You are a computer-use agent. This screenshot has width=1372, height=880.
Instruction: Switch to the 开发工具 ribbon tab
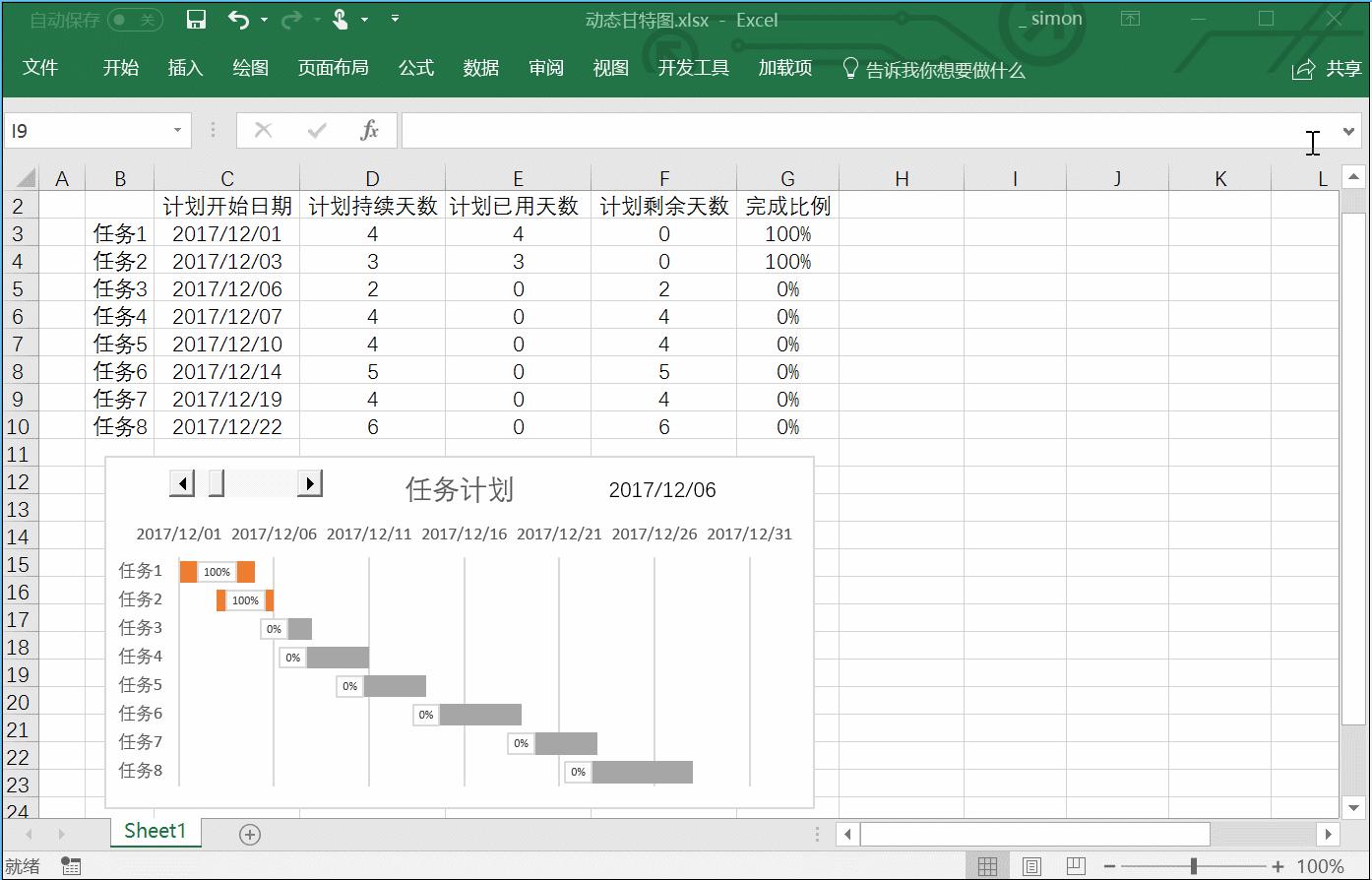694,68
